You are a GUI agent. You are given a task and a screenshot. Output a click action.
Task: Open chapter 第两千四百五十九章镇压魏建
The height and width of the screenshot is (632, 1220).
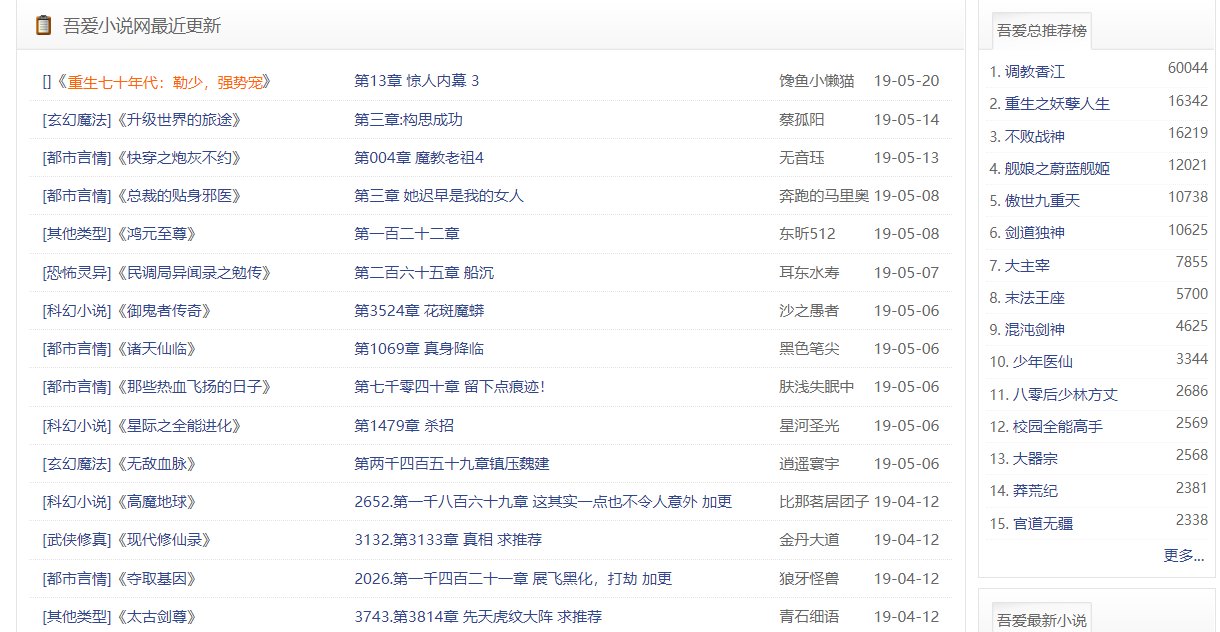451,463
